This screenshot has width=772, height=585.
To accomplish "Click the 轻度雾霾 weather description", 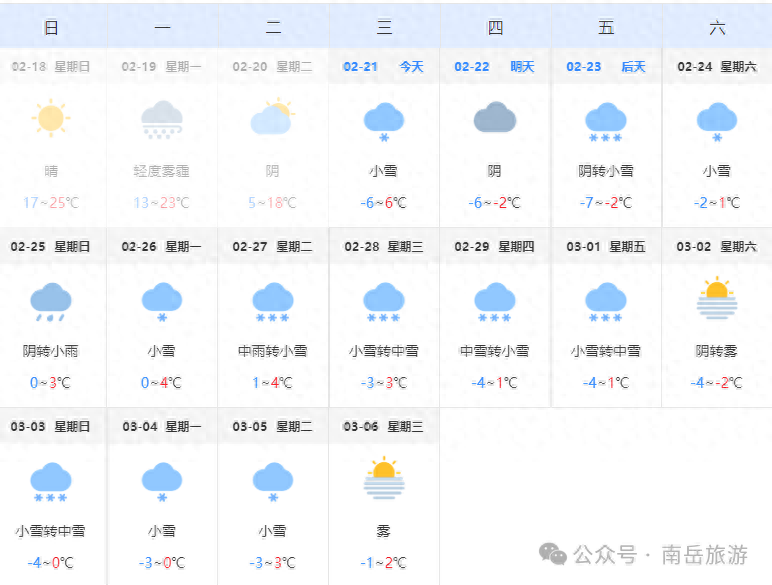I will [x=161, y=171].
